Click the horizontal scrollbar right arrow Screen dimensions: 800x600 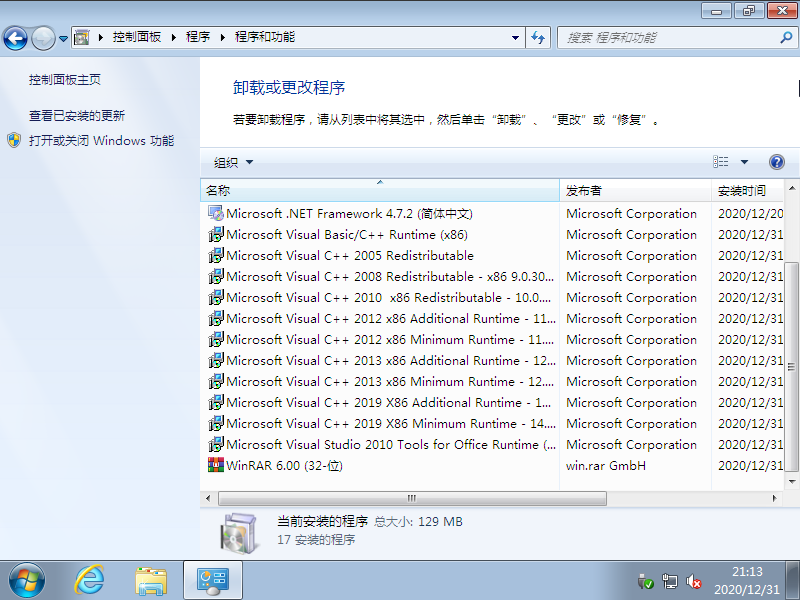(774, 498)
